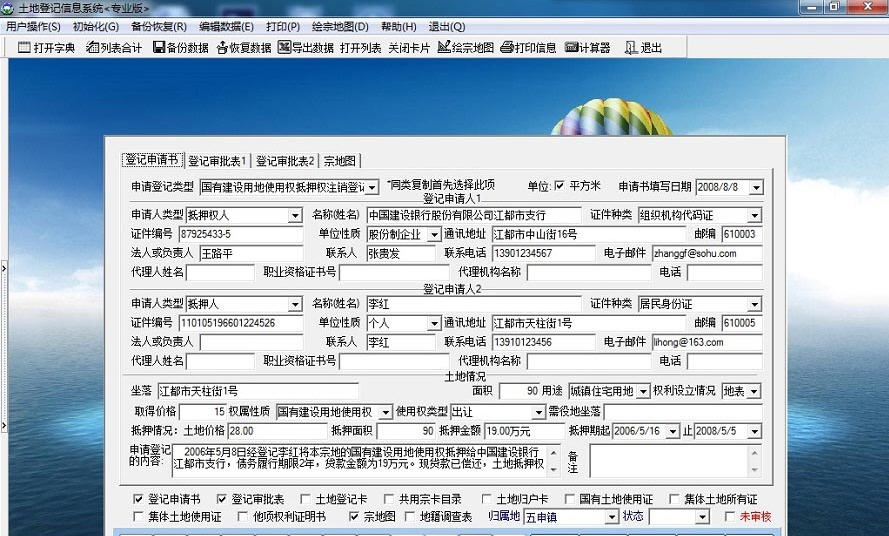Image resolution: width=889 pixels, height=536 pixels.
Task: Click the 备份数据 backup data icon
Action: pos(180,48)
